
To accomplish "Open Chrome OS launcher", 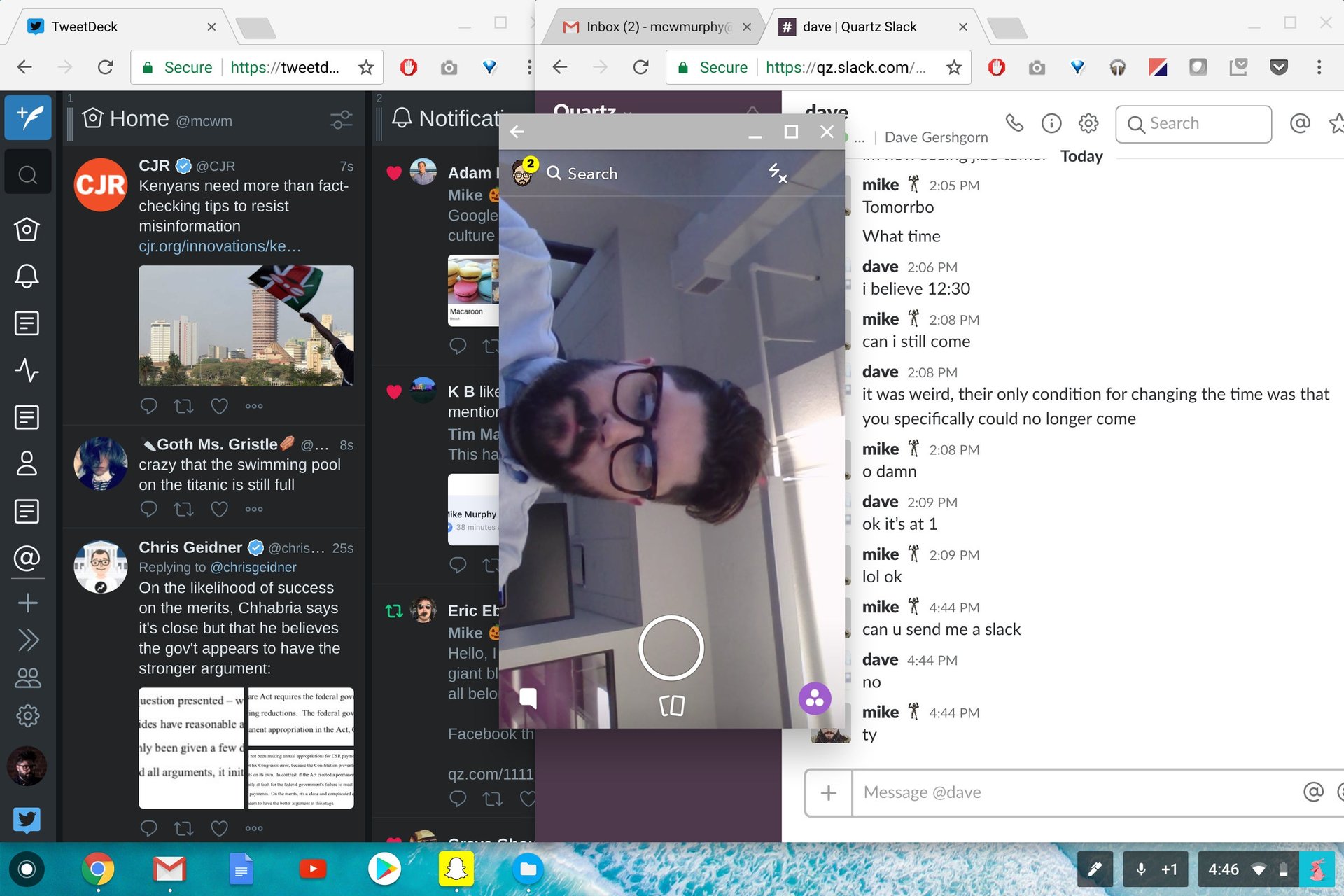I will click(27, 869).
